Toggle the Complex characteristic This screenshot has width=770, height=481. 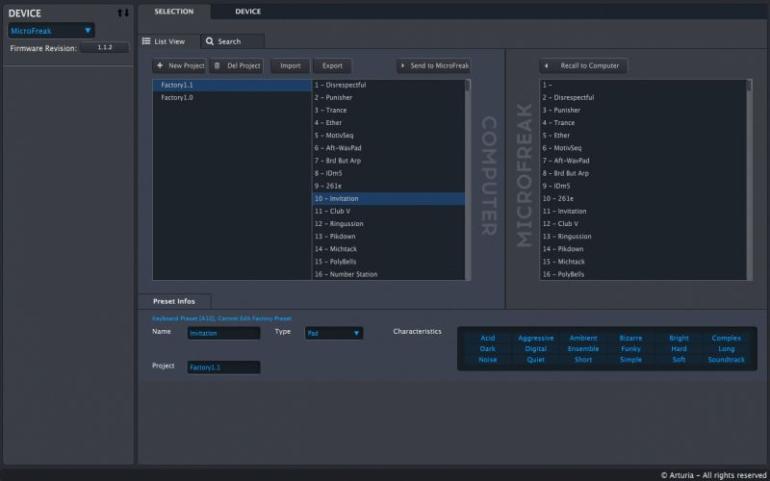726,338
